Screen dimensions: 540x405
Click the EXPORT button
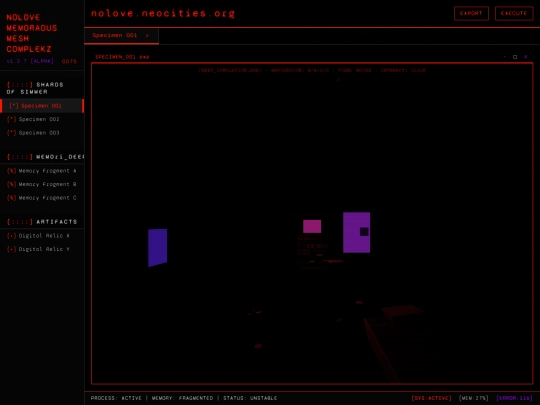[471, 13]
